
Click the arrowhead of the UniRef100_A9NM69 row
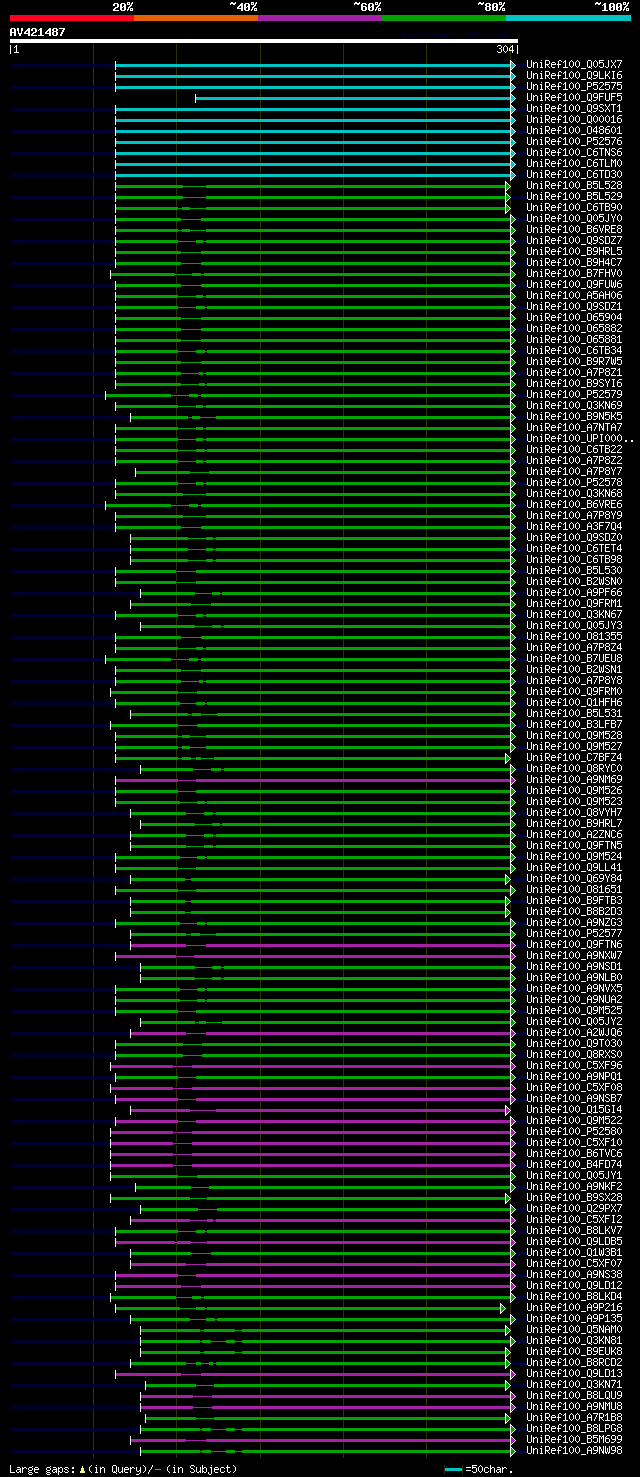point(513,780)
